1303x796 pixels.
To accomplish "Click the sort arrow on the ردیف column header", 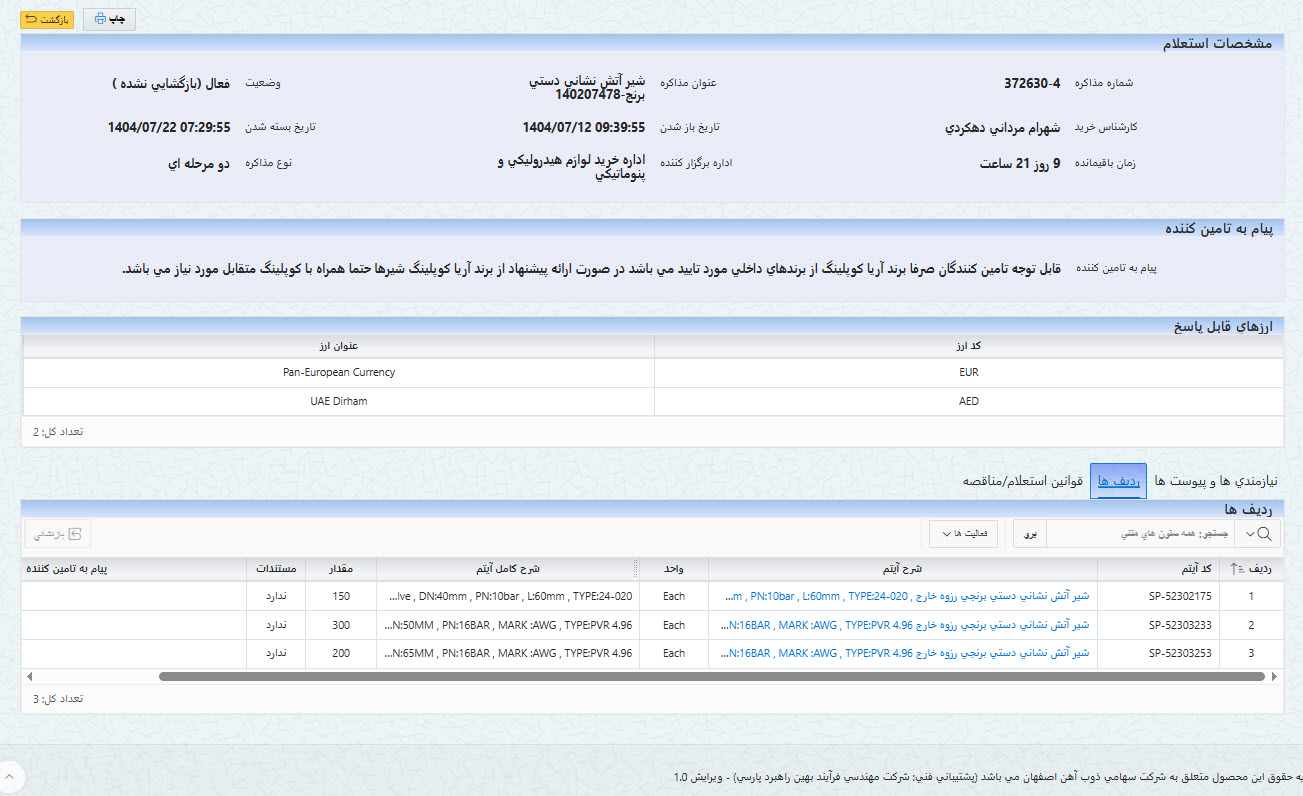I will [x=1232, y=568].
